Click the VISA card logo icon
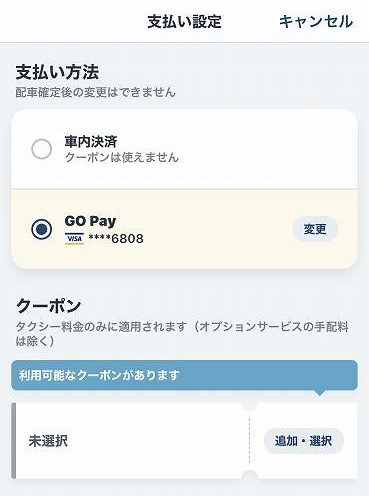This screenshot has height=496, width=369. (74, 239)
